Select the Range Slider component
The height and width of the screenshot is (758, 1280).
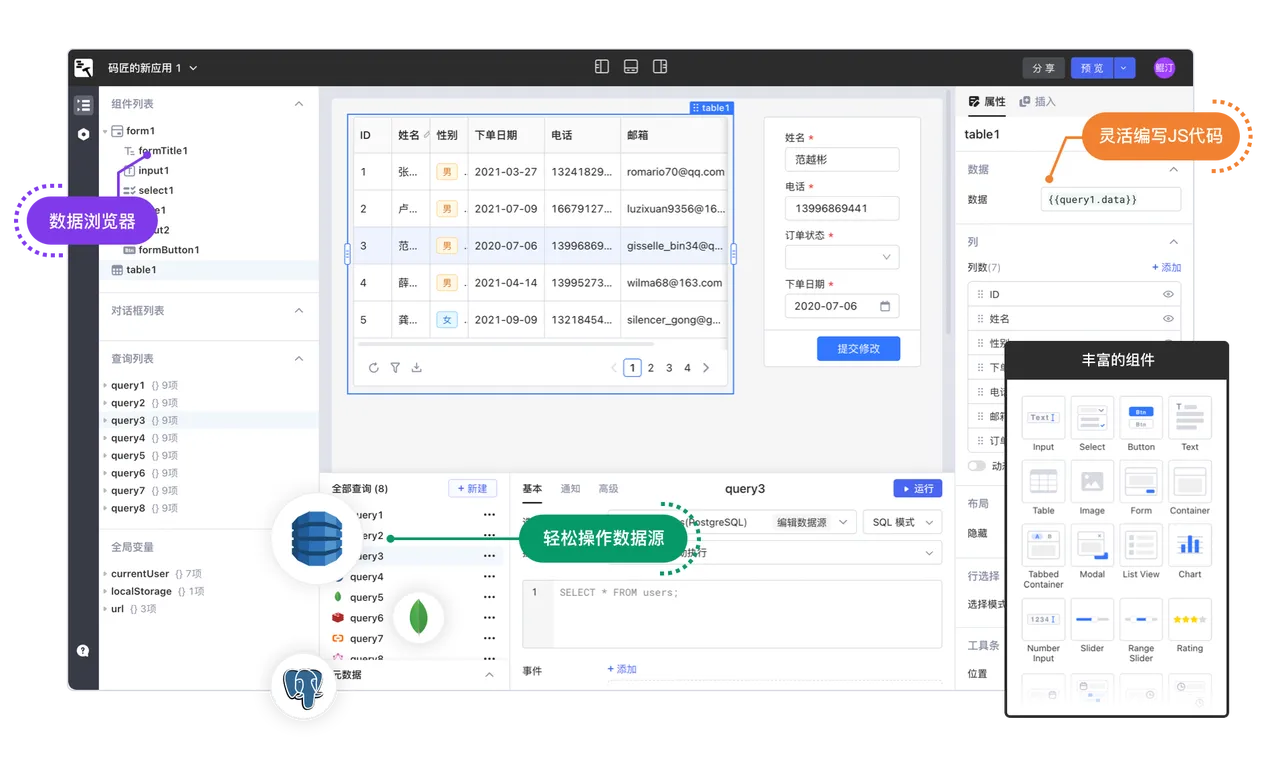click(1141, 620)
